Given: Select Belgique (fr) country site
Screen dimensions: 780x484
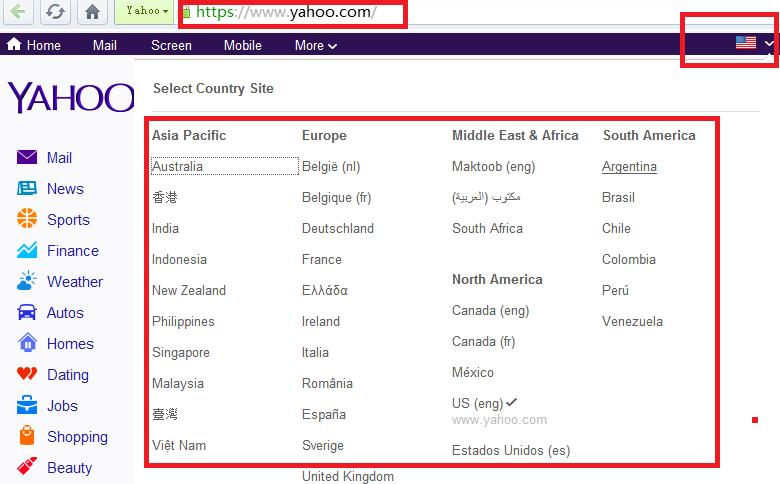Looking at the screenshot, I should (x=336, y=198).
